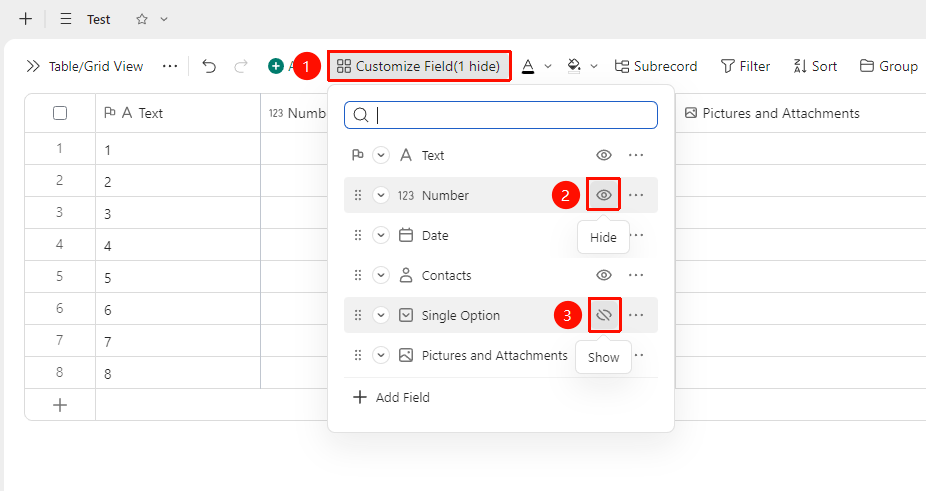926x491 pixels.
Task: Click the Test document title
Action: pyautogui.click(x=99, y=19)
